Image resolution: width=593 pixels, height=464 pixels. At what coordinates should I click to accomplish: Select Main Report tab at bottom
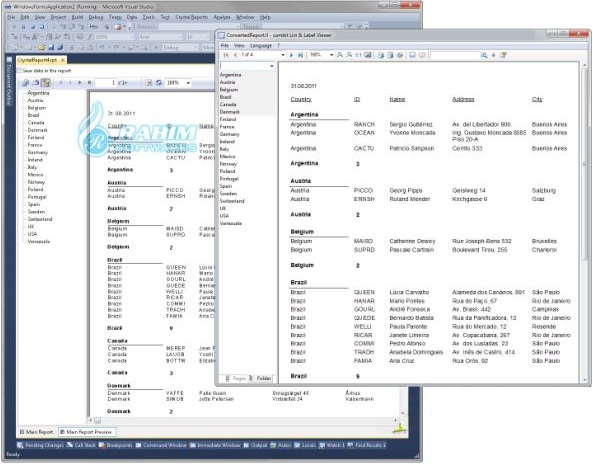pos(36,431)
